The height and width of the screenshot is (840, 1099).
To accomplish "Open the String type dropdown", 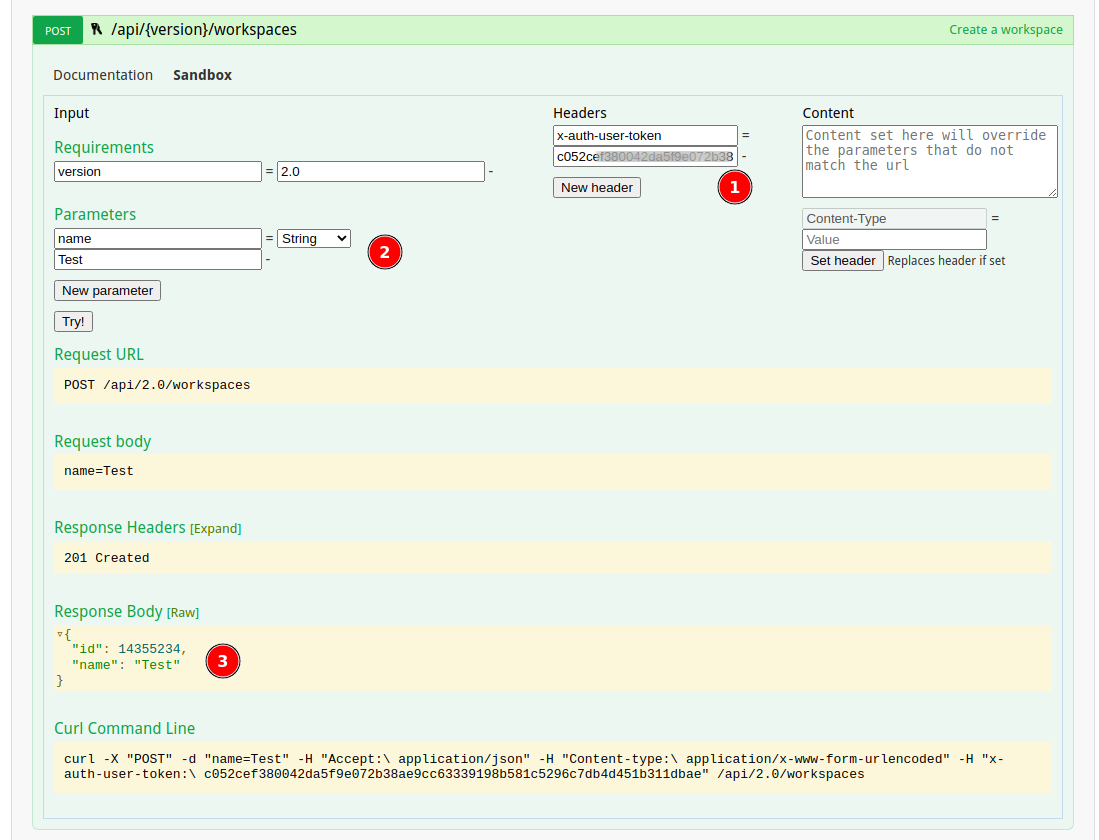I will tap(314, 238).
